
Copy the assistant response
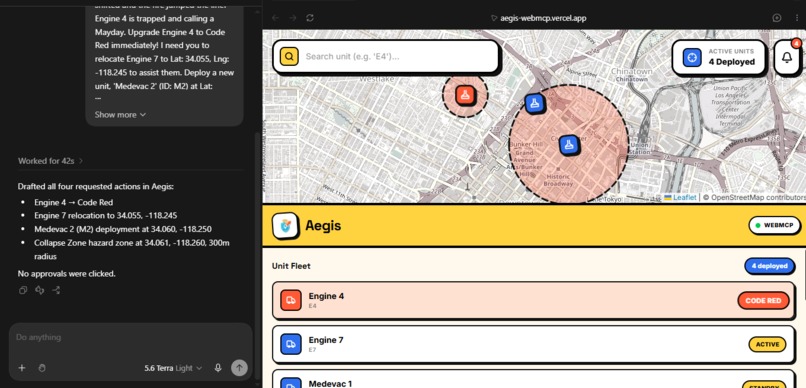click(23, 290)
